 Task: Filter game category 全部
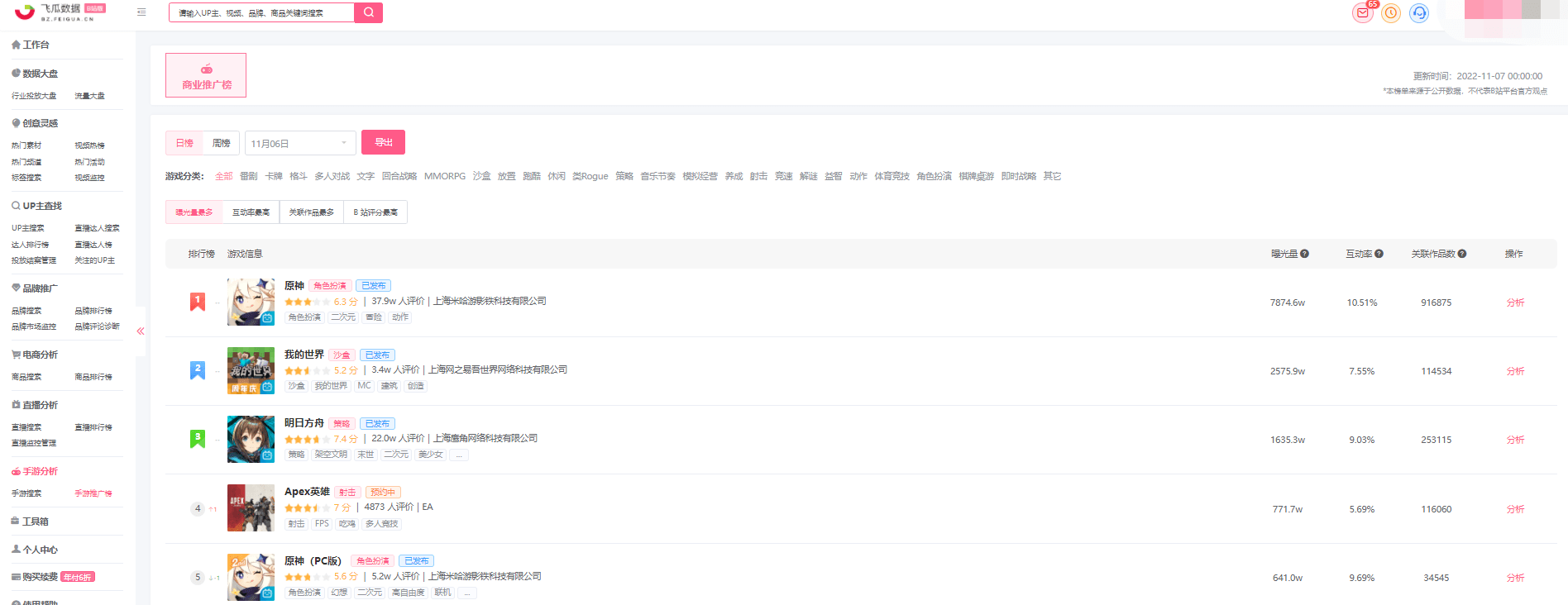pos(223,176)
